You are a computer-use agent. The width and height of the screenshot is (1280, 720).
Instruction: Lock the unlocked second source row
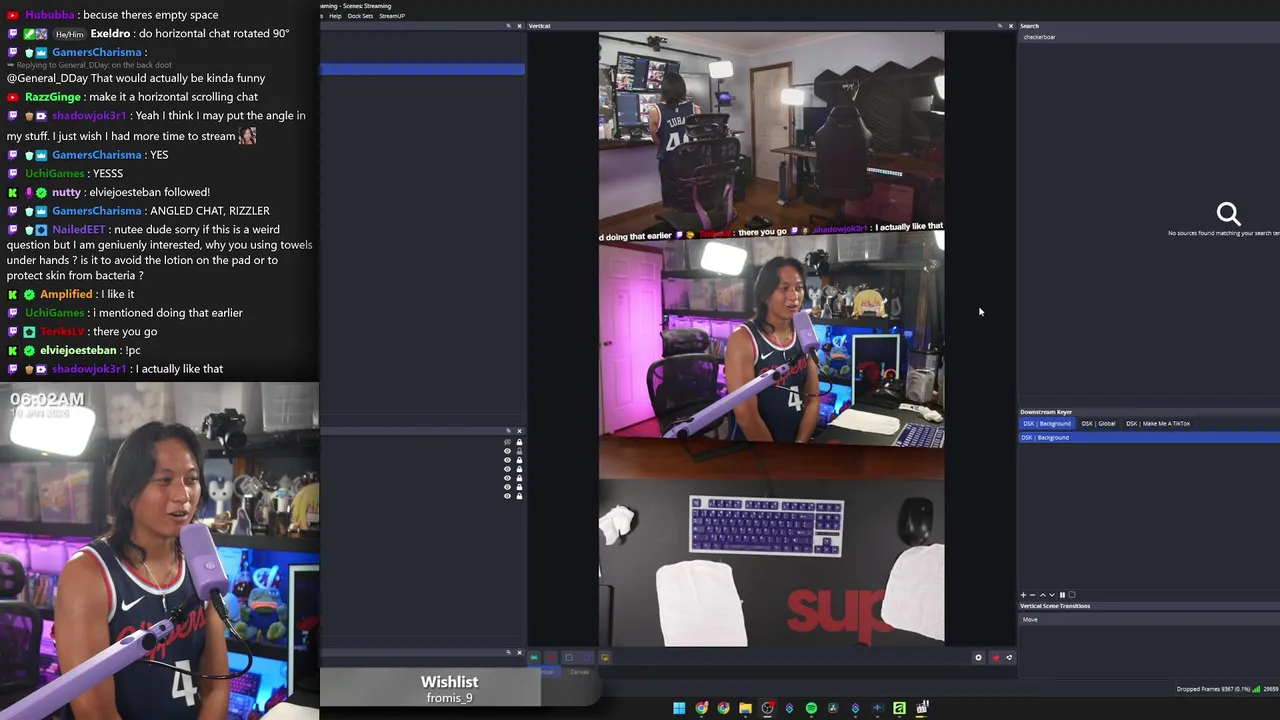coord(519,451)
